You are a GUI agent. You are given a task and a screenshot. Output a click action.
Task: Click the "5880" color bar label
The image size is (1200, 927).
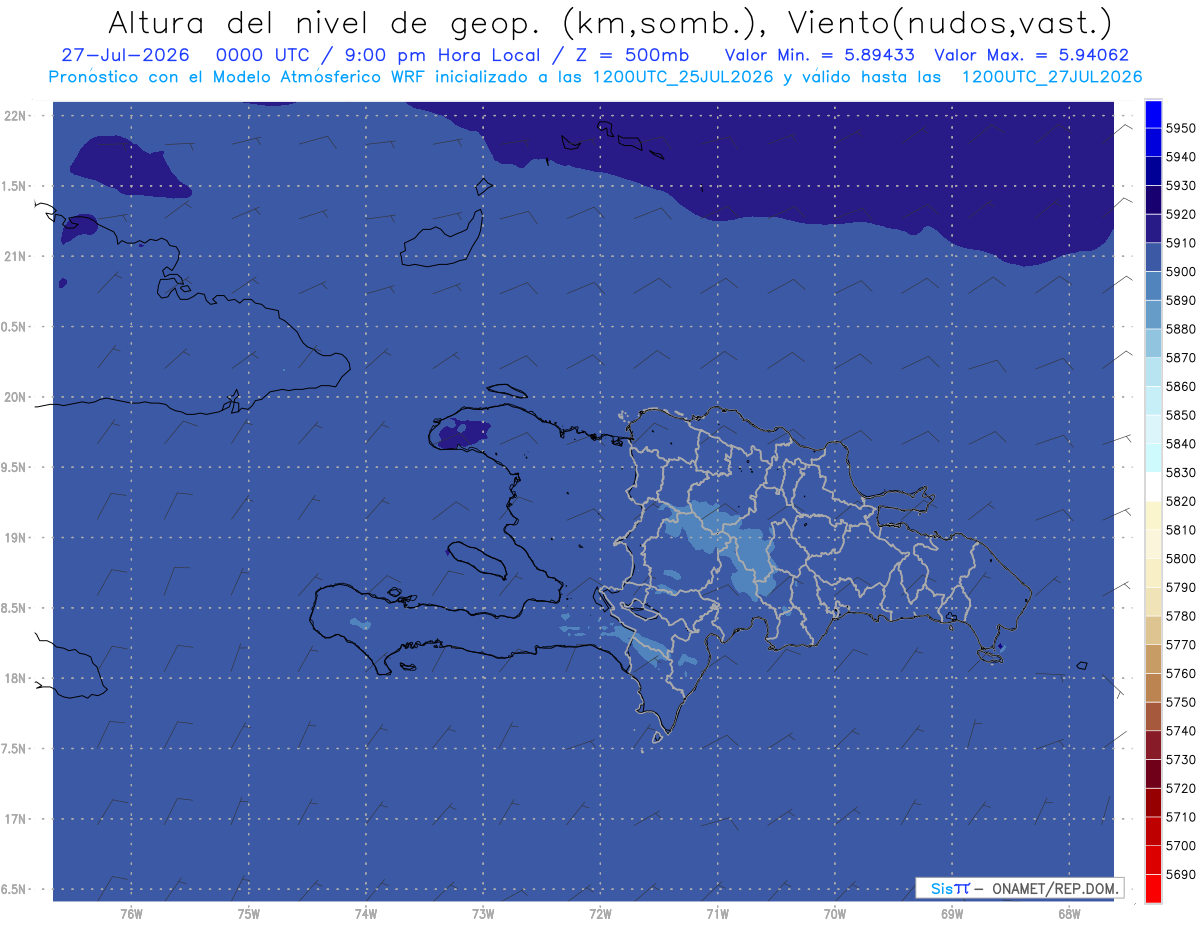coord(1181,329)
